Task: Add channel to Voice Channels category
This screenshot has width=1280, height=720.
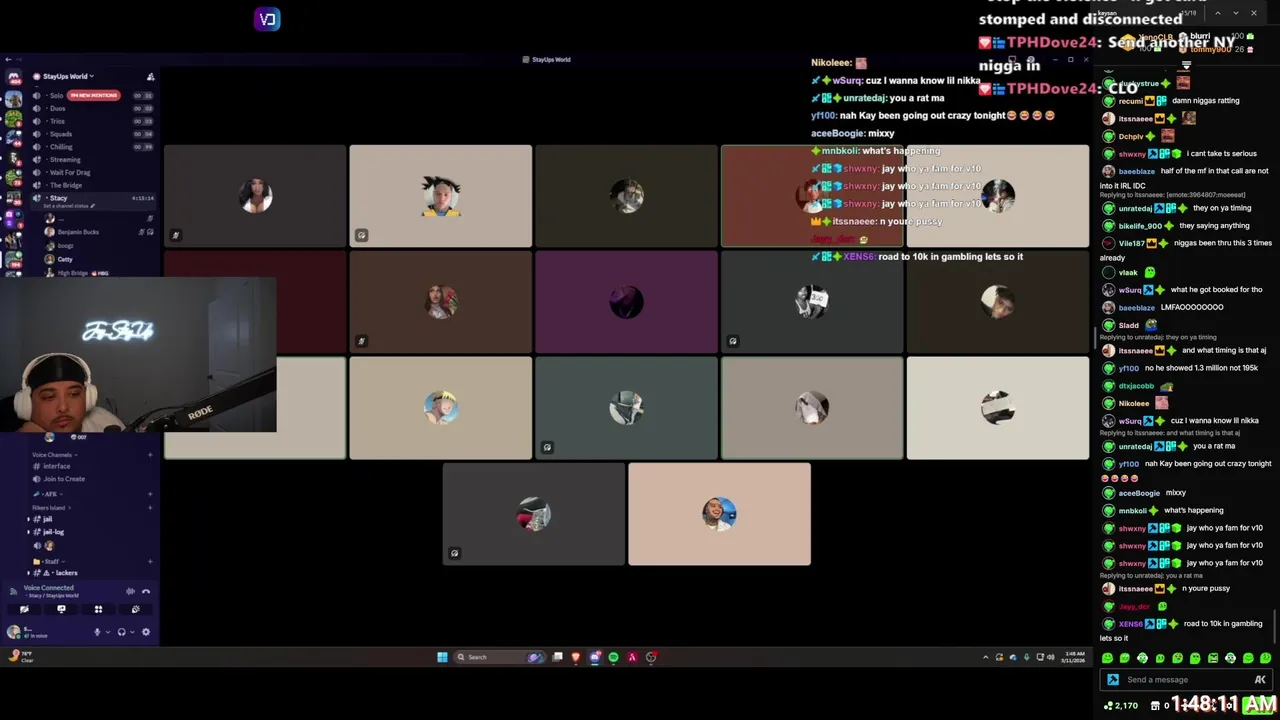Action: click(x=150, y=455)
